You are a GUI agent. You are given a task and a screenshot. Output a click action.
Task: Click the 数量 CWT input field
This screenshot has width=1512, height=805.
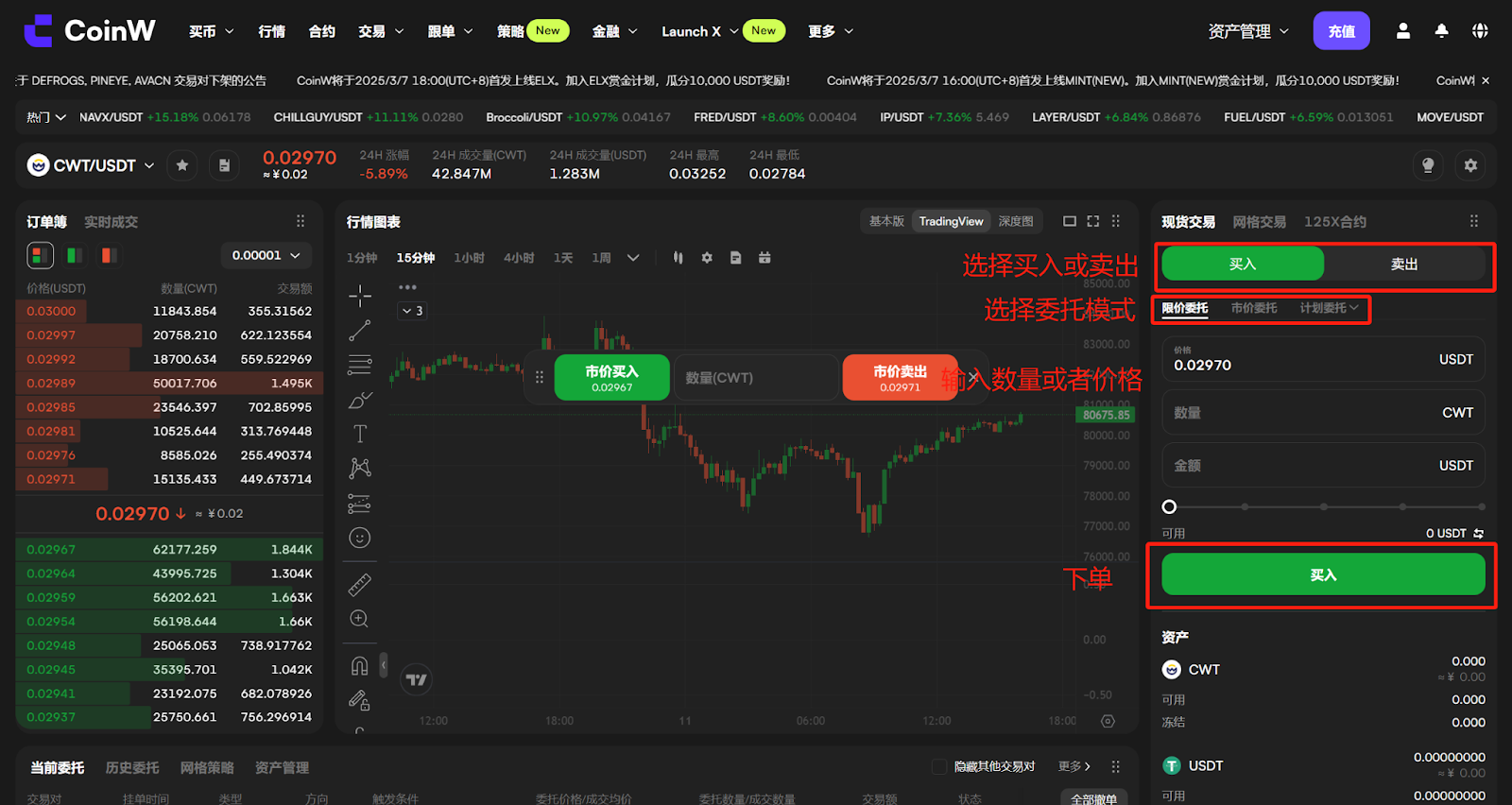tap(1323, 412)
